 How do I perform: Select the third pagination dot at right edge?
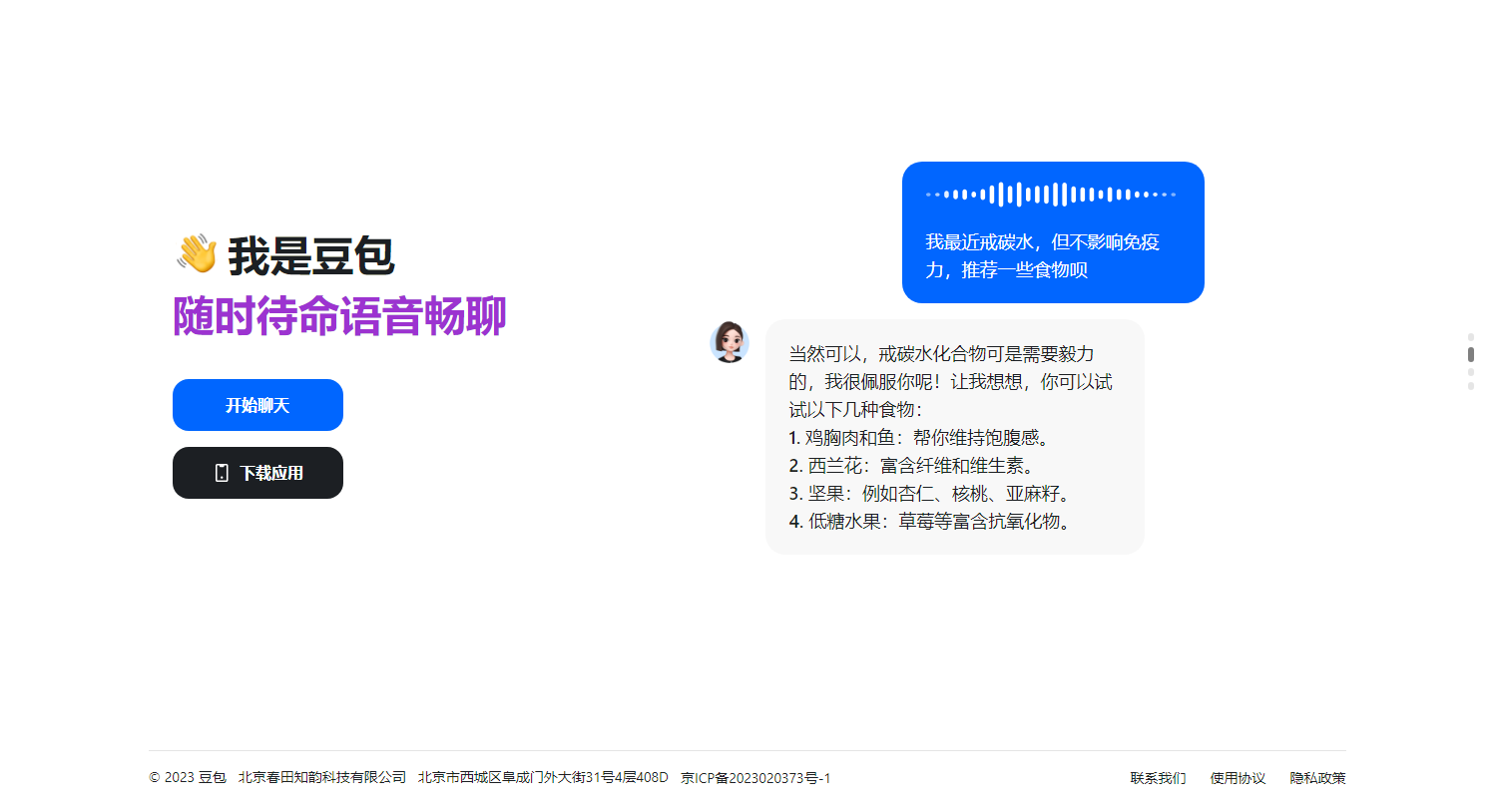[x=1471, y=372]
